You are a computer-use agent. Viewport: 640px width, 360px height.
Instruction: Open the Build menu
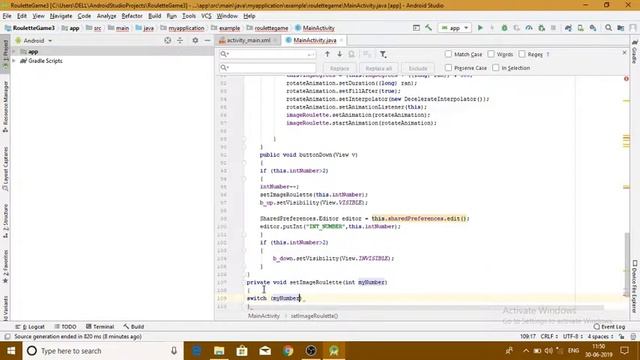point(154,16)
